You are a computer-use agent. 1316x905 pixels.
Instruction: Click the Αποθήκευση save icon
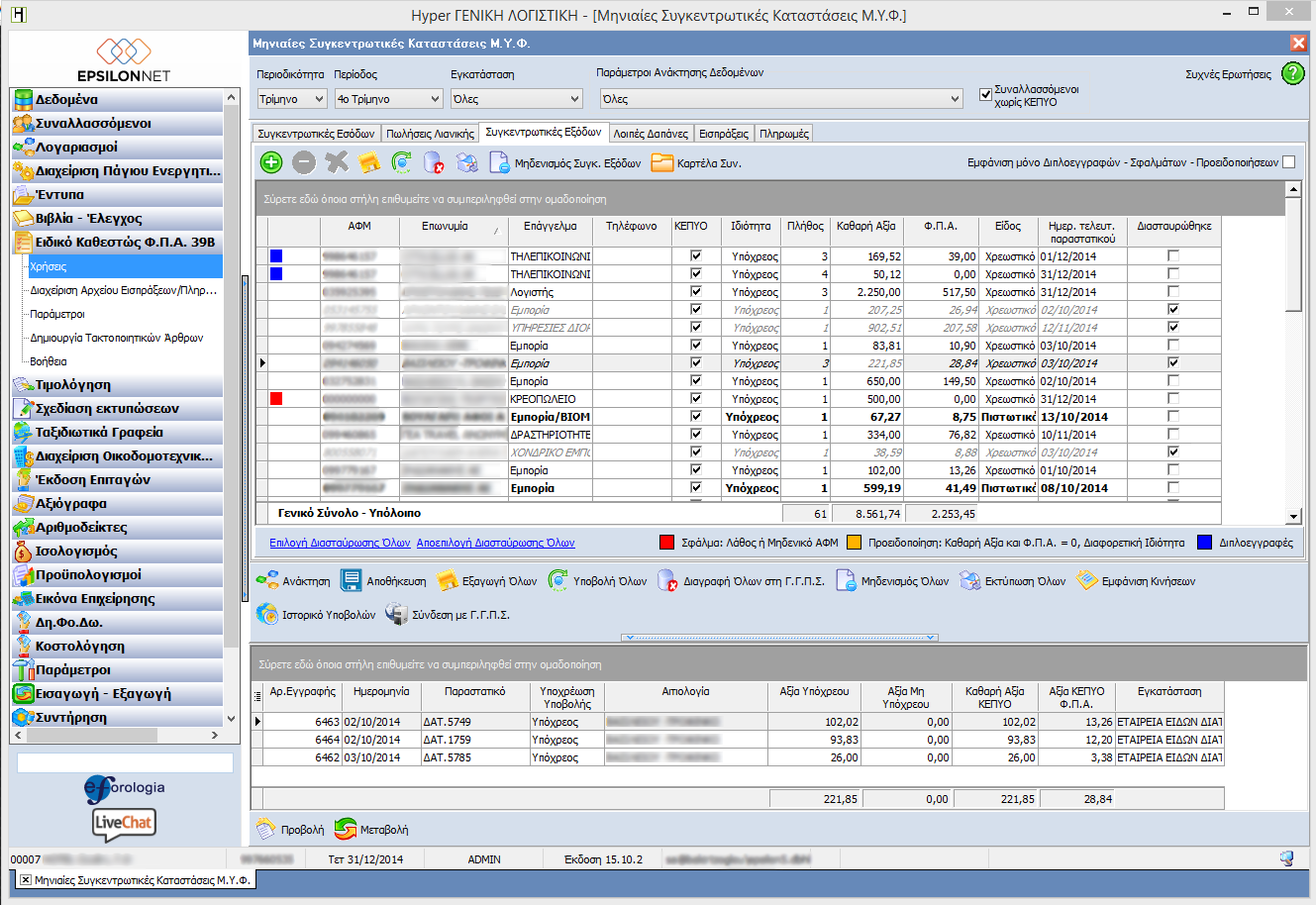pyautogui.click(x=351, y=581)
